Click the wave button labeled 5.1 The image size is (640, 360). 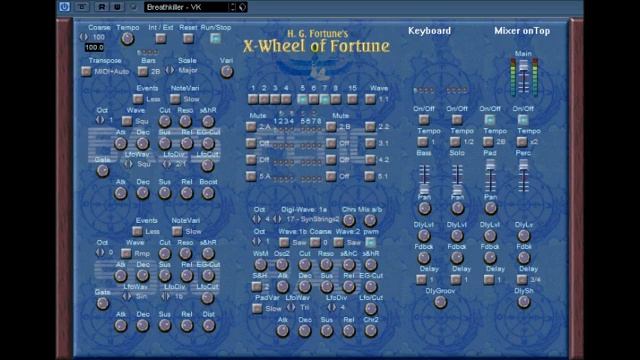[370, 176]
